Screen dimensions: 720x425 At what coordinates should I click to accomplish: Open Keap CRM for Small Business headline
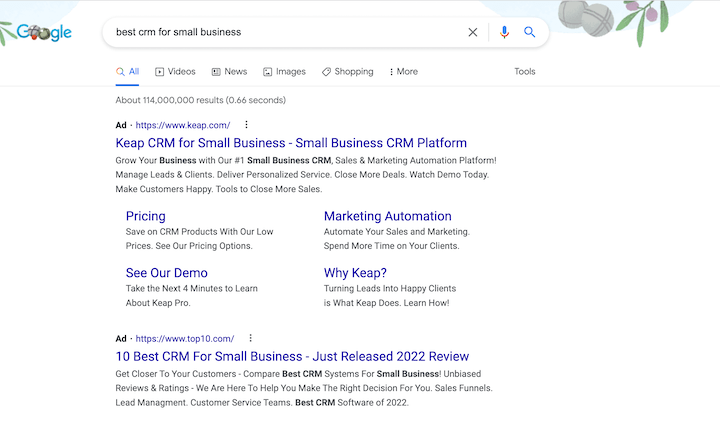click(291, 143)
